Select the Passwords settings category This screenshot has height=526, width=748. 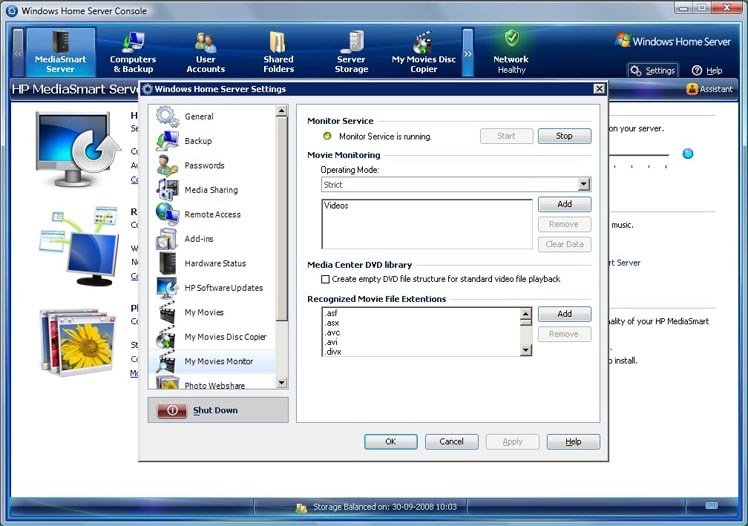coord(212,165)
